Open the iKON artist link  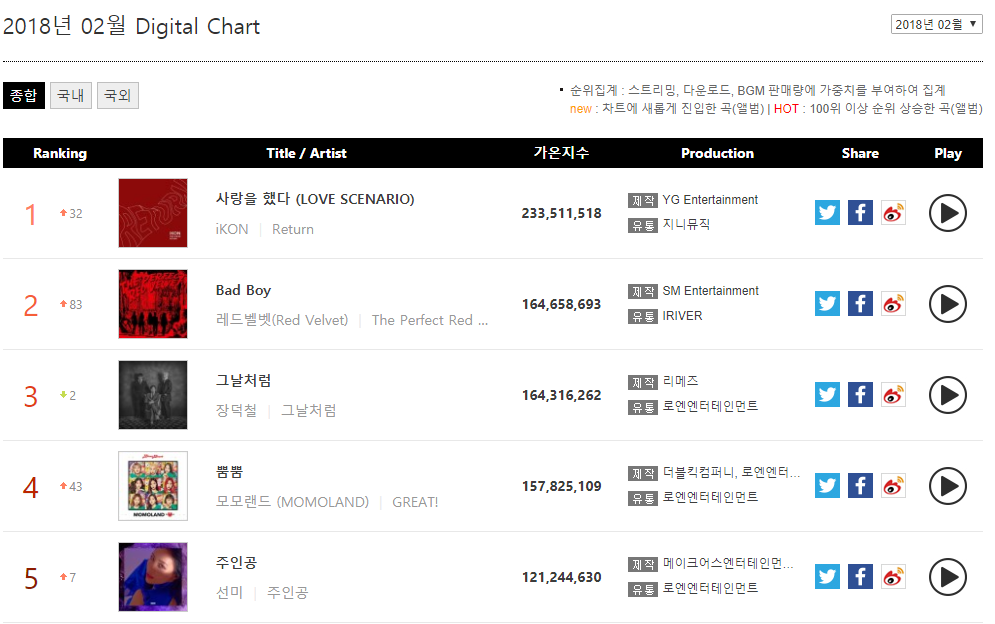point(232,229)
